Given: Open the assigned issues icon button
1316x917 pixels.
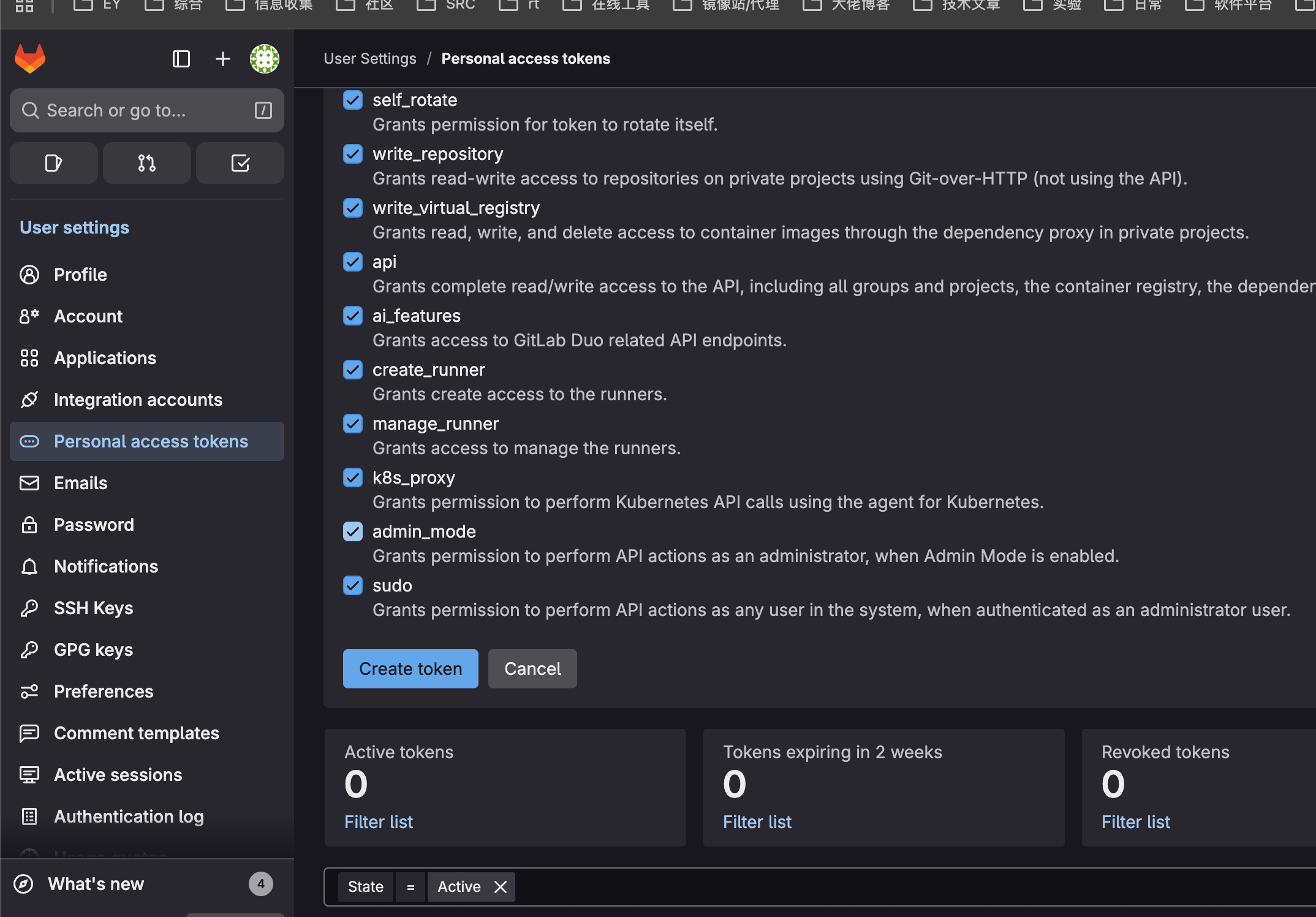Looking at the screenshot, I should coord(54,163).
